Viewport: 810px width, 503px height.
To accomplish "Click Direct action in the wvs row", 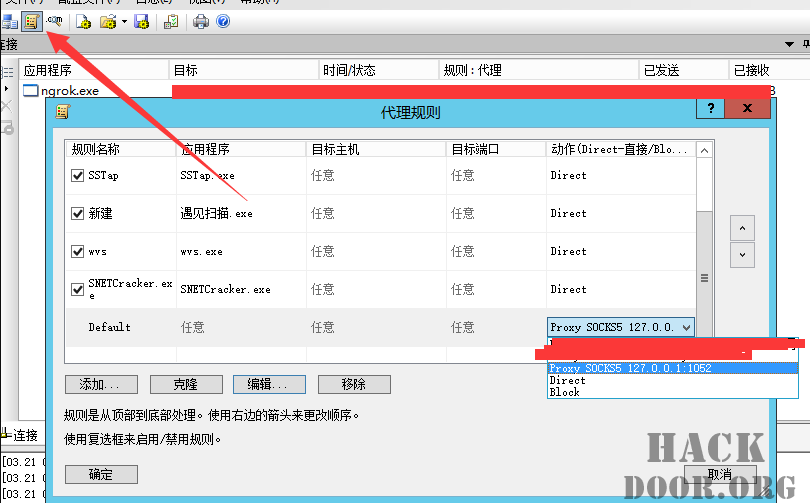I will click(568, 252).
